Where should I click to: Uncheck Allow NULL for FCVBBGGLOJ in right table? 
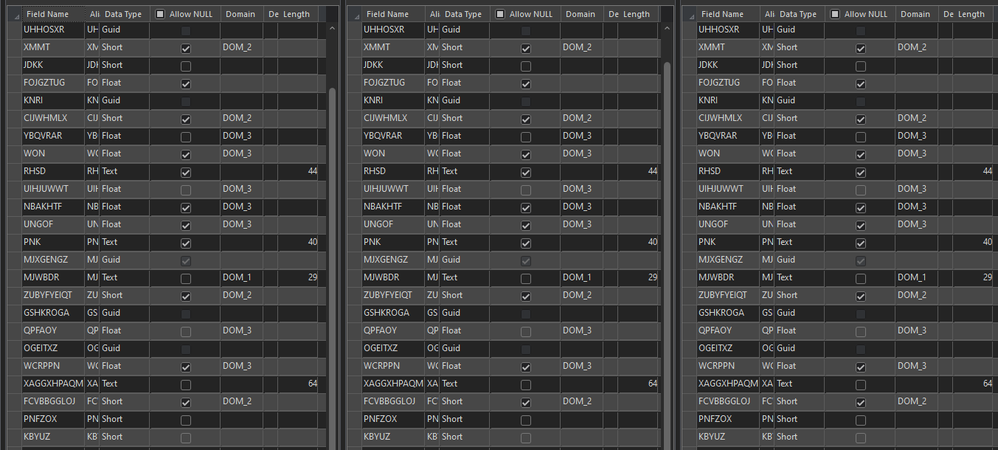(861, 403)
